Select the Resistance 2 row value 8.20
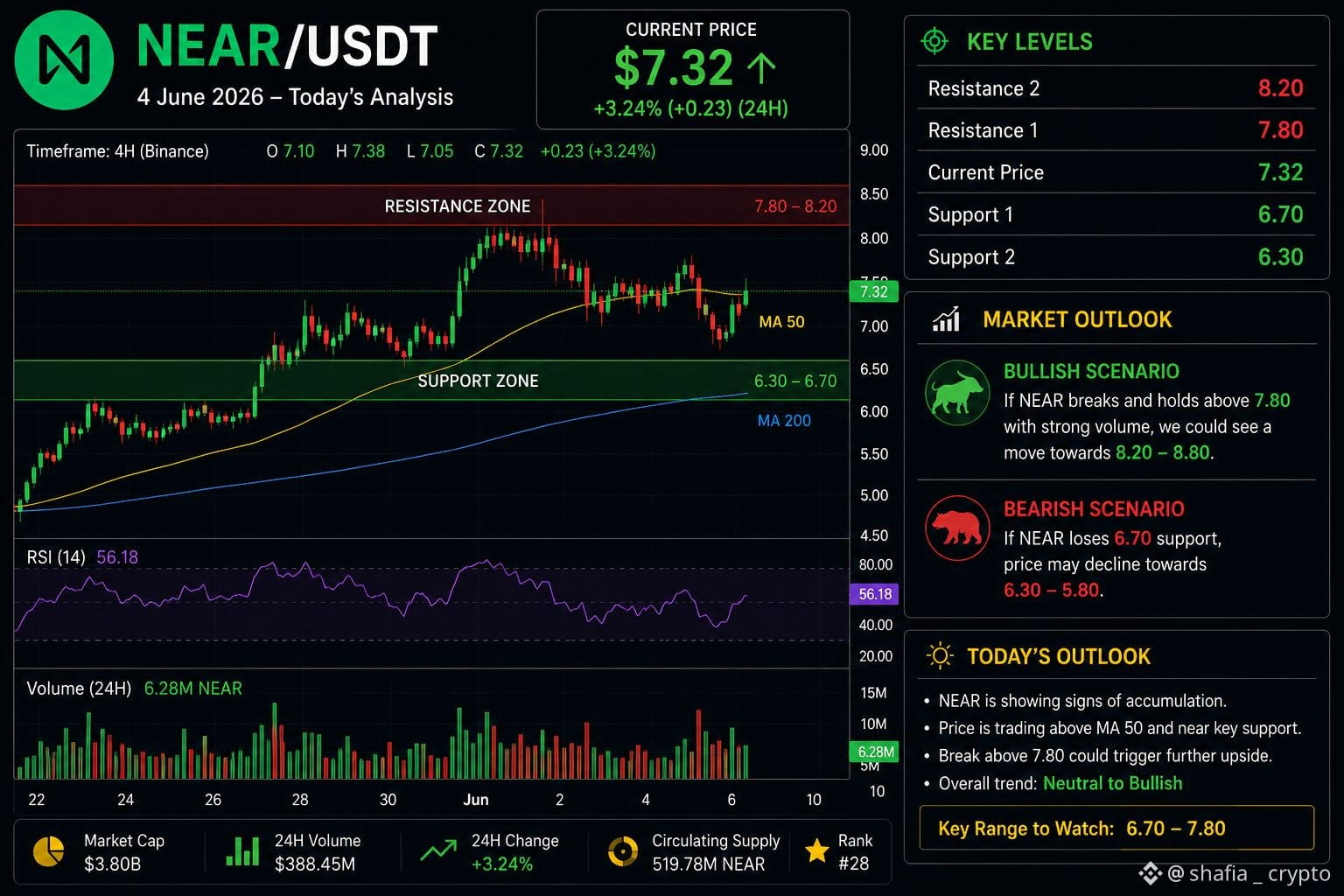 [1280, 88]
